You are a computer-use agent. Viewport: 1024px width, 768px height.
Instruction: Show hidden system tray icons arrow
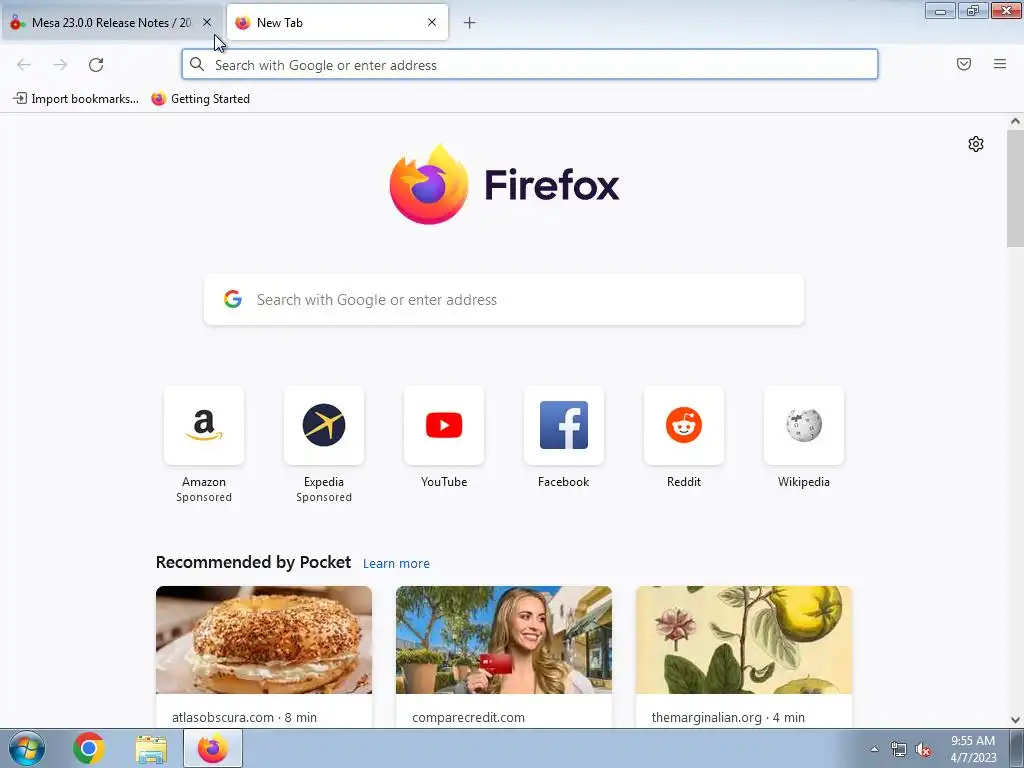[x=874, y=749]
